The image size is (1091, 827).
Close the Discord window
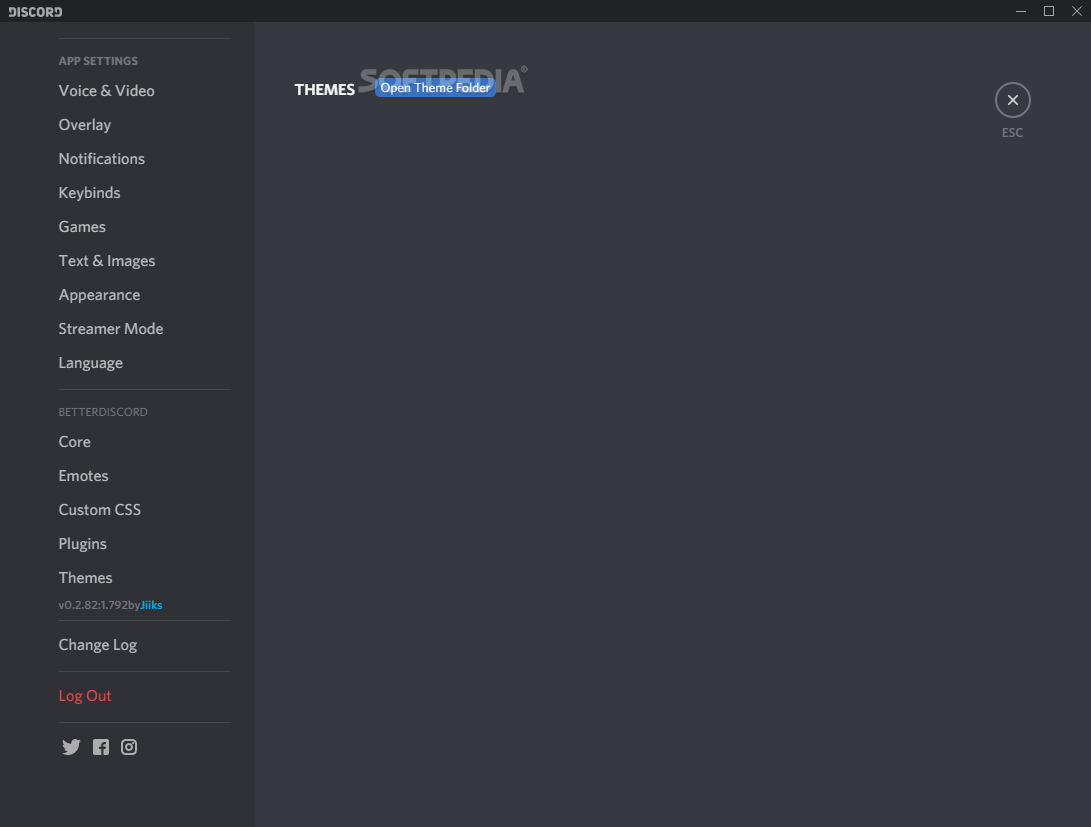pos(1076,11)
